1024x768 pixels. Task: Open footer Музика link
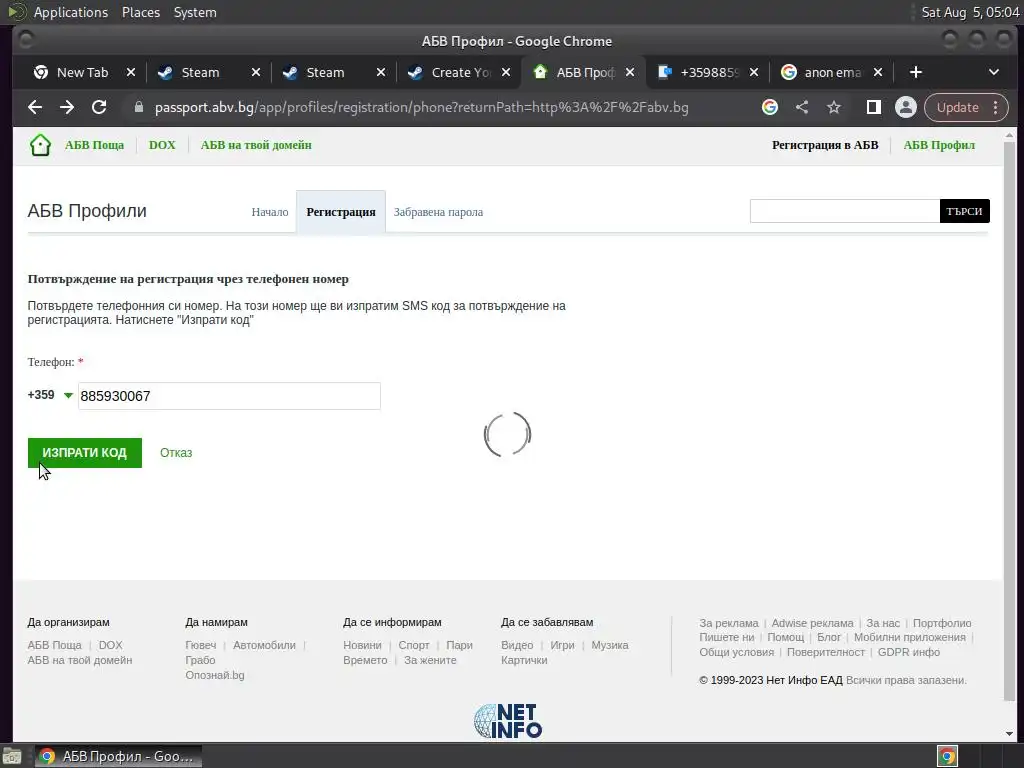click(610, 645)
